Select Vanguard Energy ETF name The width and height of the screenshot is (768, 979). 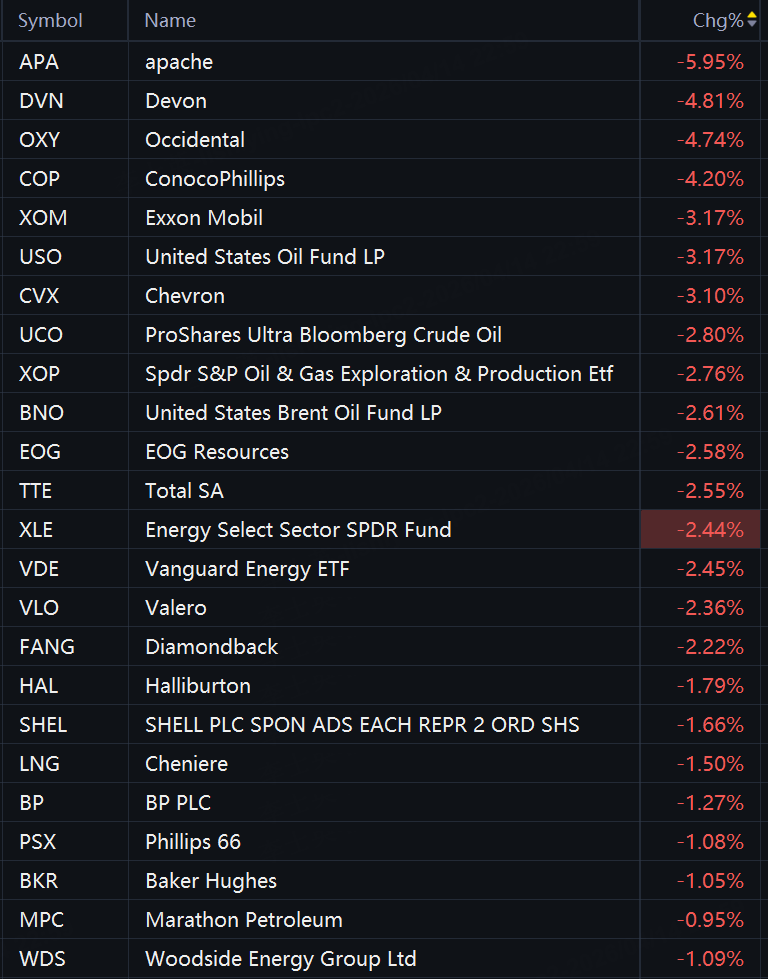247,569
